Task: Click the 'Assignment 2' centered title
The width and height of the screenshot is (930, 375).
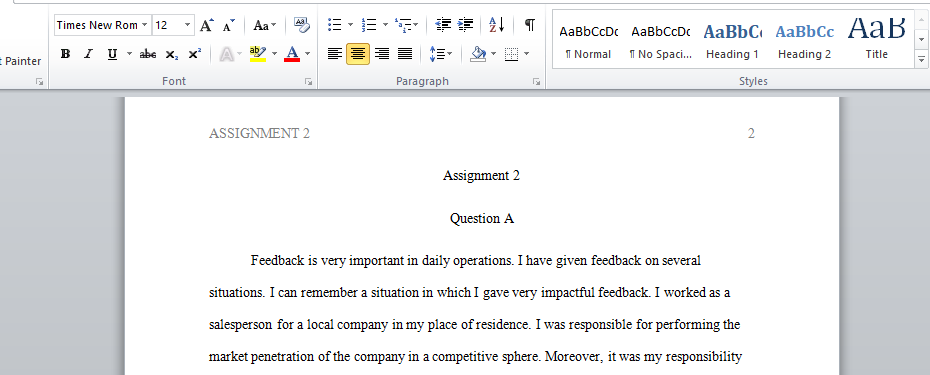Action: pyautogui.click(x=481, y=176)
